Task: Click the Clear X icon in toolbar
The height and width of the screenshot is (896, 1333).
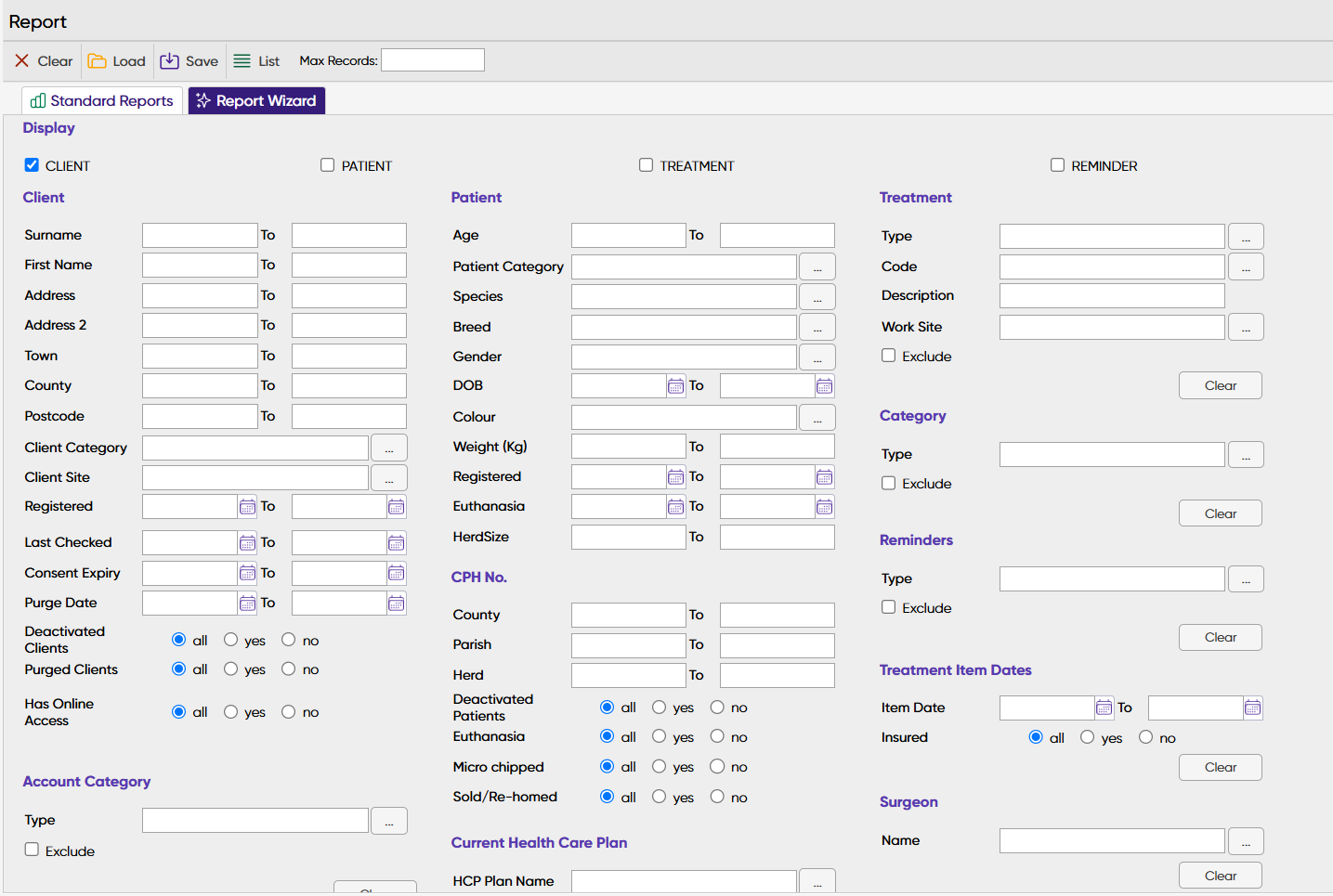Action: click(22, 61)
